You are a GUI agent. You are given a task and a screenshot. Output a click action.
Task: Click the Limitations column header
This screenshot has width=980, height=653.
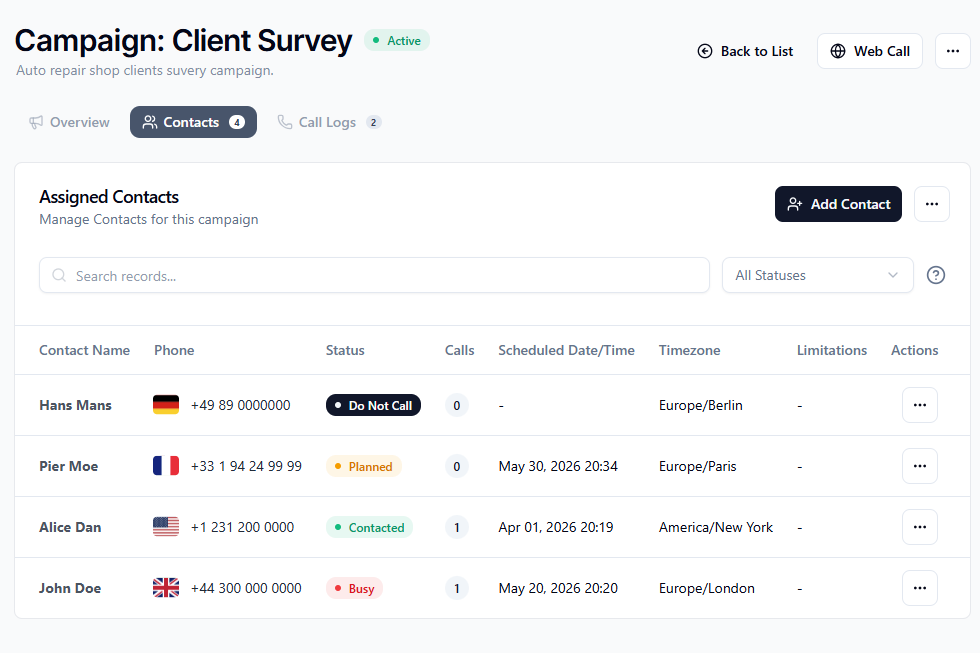pyautogui.click(x=832, y=351)
